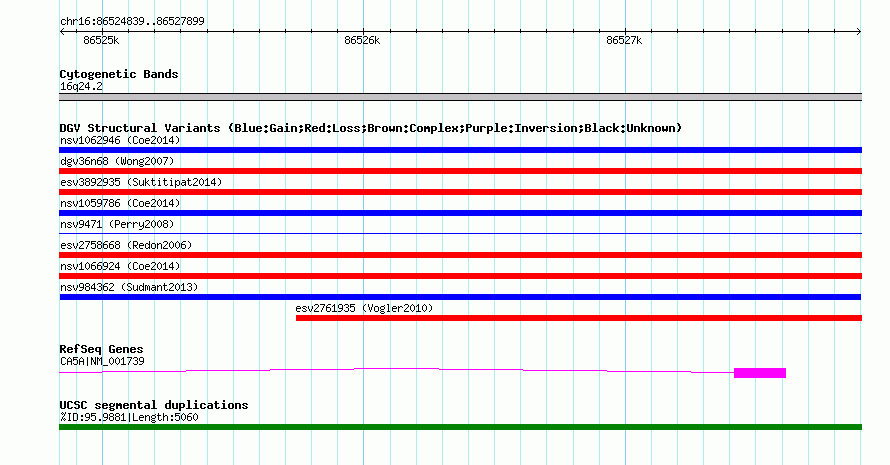Open the red esv3892935 (Suktitipat2014) variant bar

pos(460,192)
